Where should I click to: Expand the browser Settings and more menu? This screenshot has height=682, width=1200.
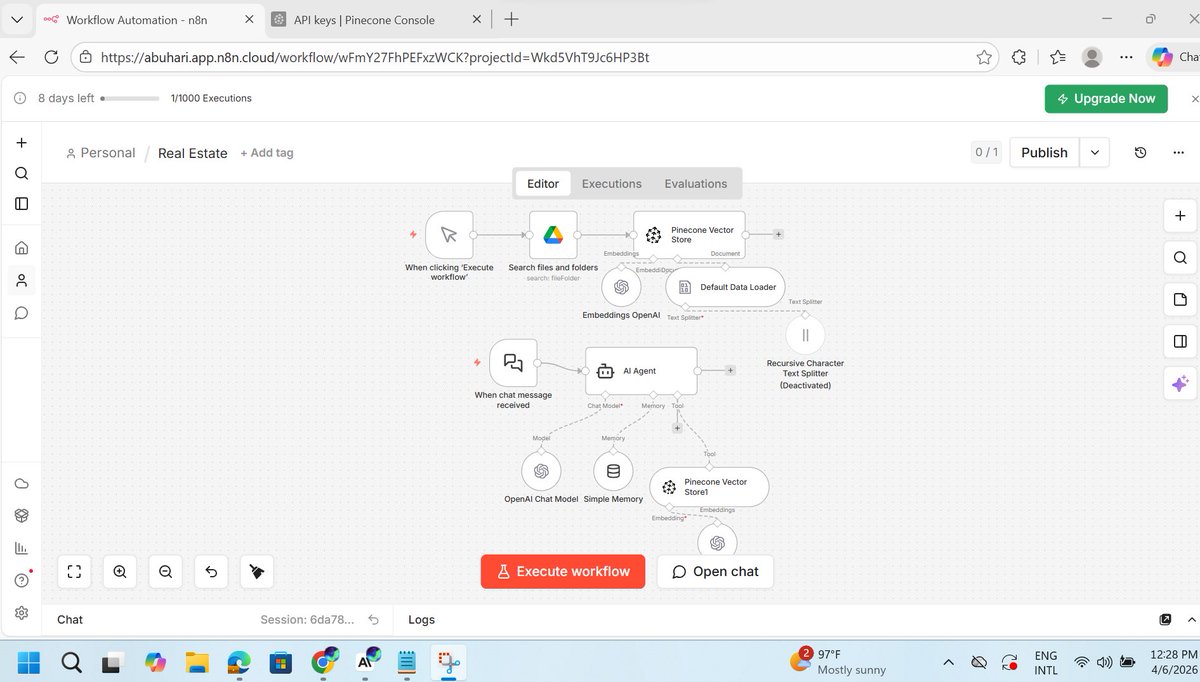[1126, 57]
